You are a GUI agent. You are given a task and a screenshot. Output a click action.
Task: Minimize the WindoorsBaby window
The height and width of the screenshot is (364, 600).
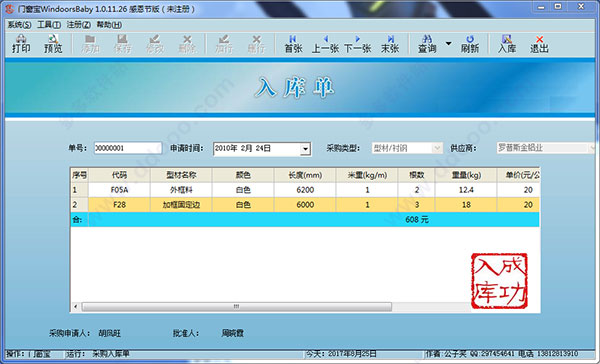pyautogui.click(x=541, y=7)
